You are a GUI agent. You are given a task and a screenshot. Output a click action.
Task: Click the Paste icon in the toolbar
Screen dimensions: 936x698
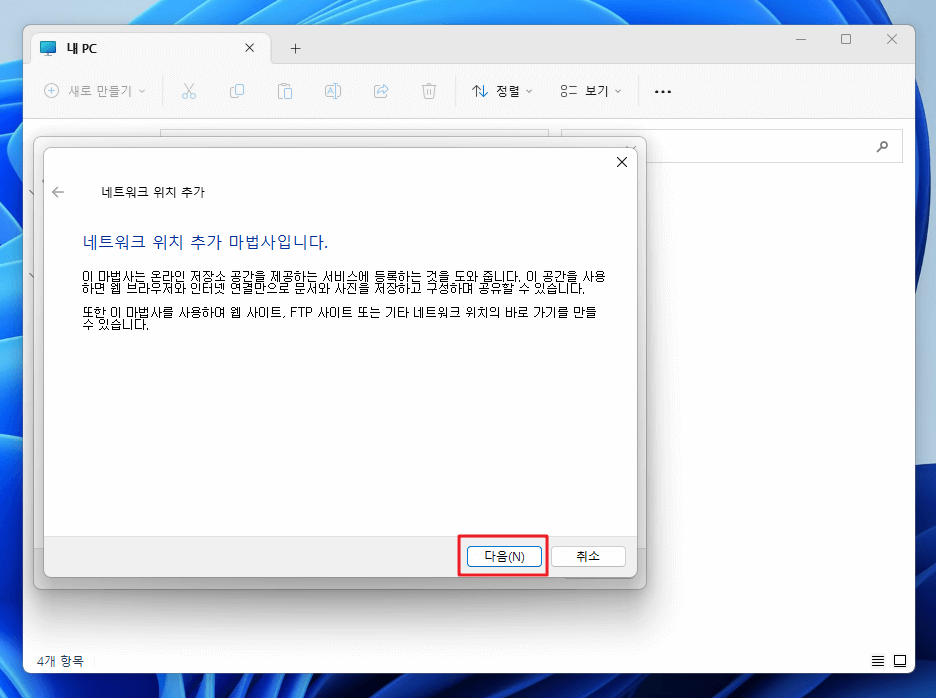(285, 91)
